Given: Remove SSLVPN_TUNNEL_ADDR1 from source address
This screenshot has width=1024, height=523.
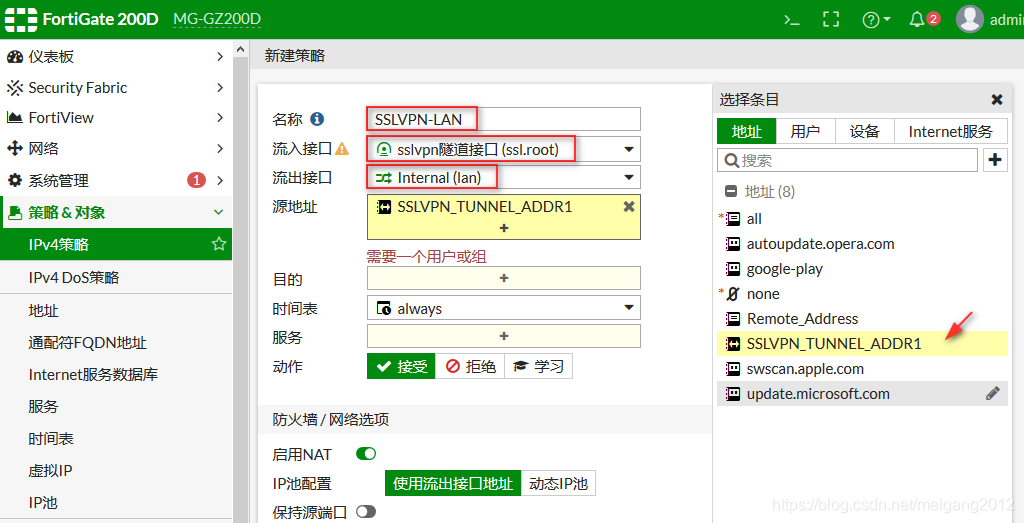Looking at the screenshot, I should tap(628, 206).
